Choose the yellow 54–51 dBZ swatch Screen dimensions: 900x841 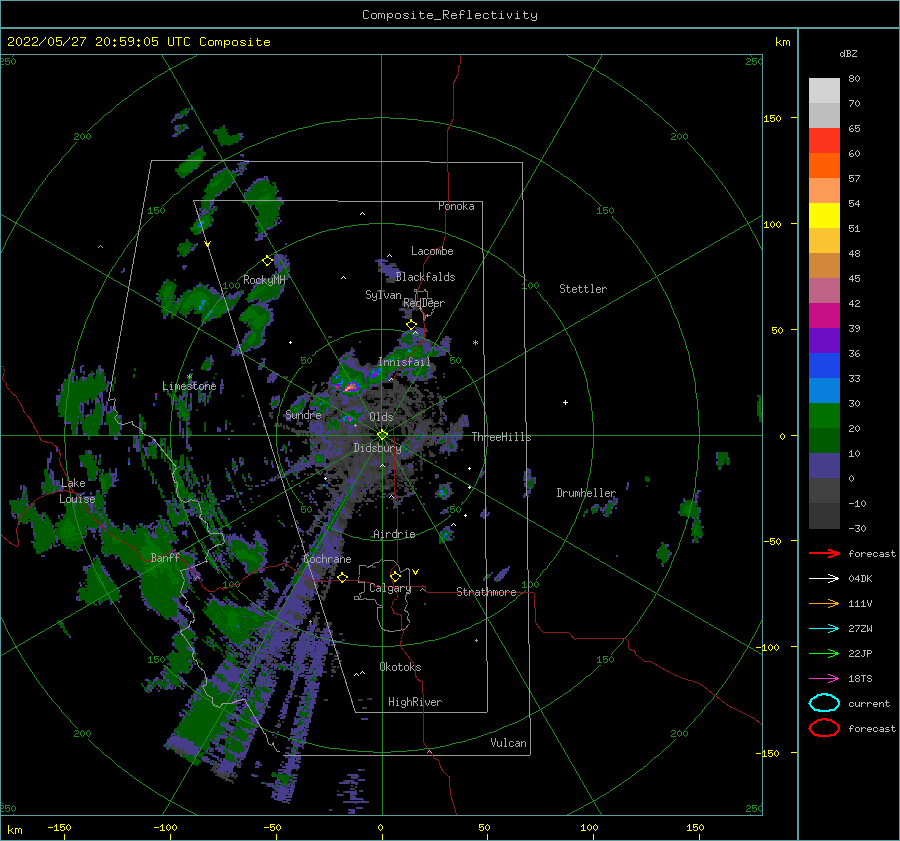tap(824, 215)
